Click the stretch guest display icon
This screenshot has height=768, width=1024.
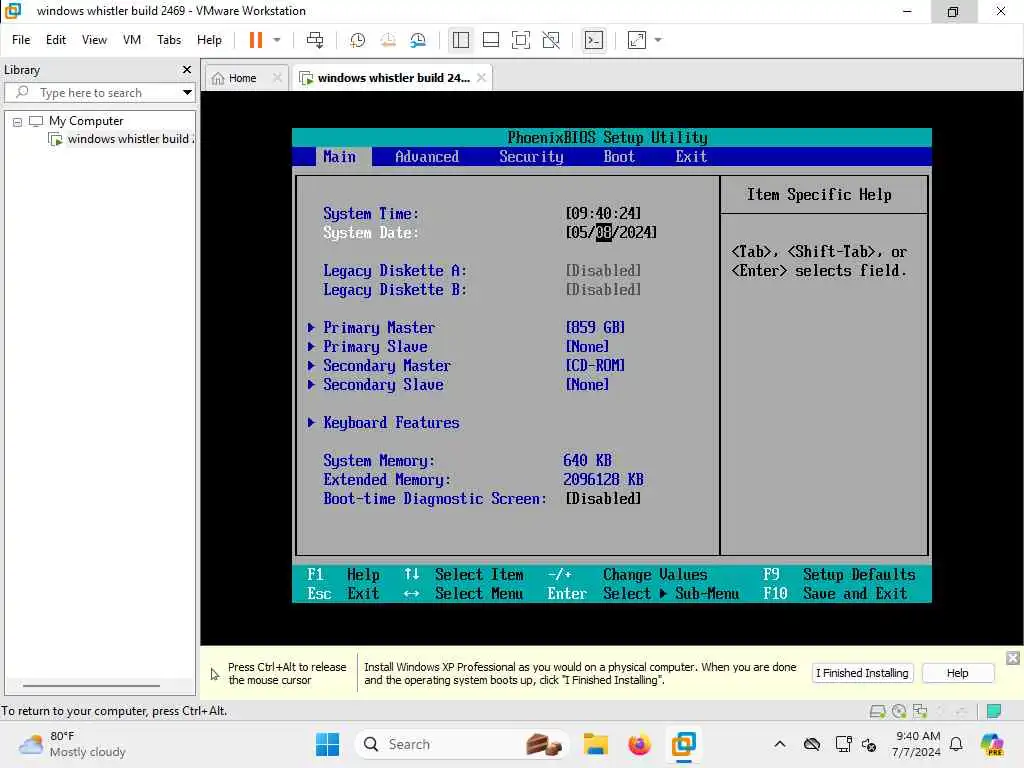[637, 40]
